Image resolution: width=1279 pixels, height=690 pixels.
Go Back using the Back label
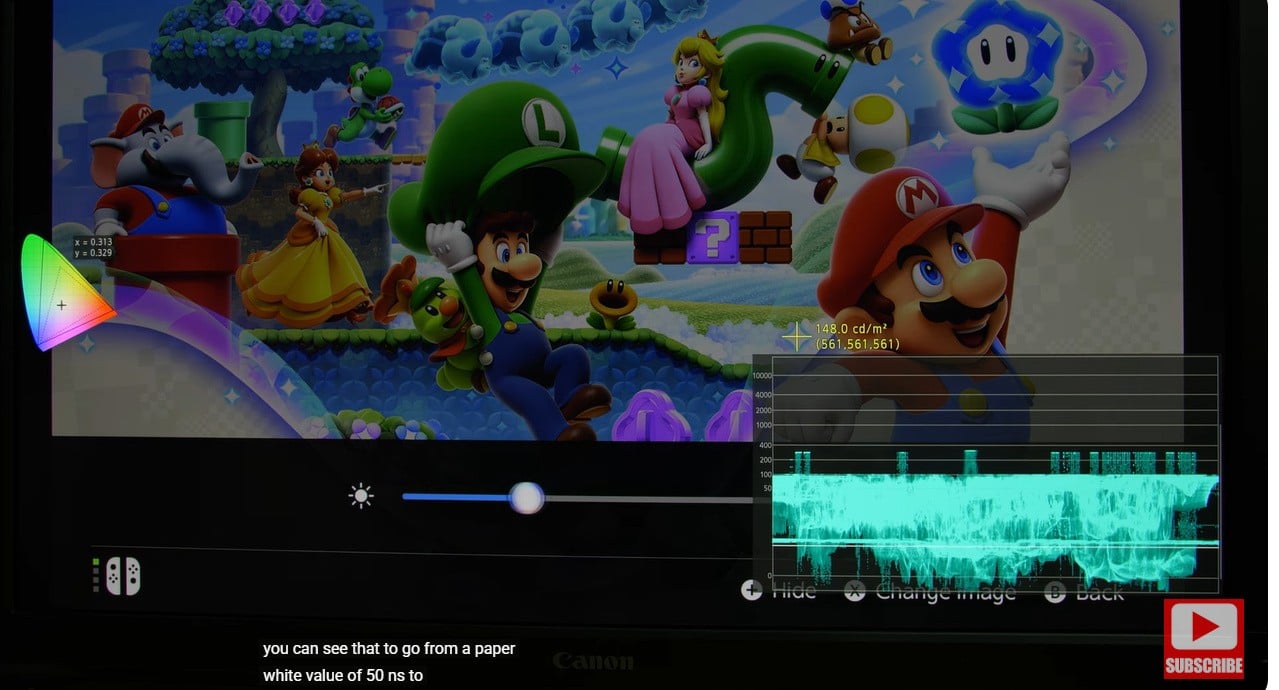(x=1099, y=592)
